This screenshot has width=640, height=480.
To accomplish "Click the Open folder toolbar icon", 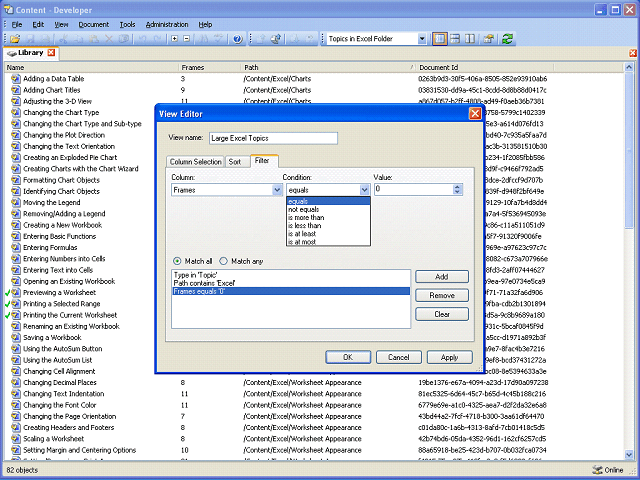I will point(15,39).
